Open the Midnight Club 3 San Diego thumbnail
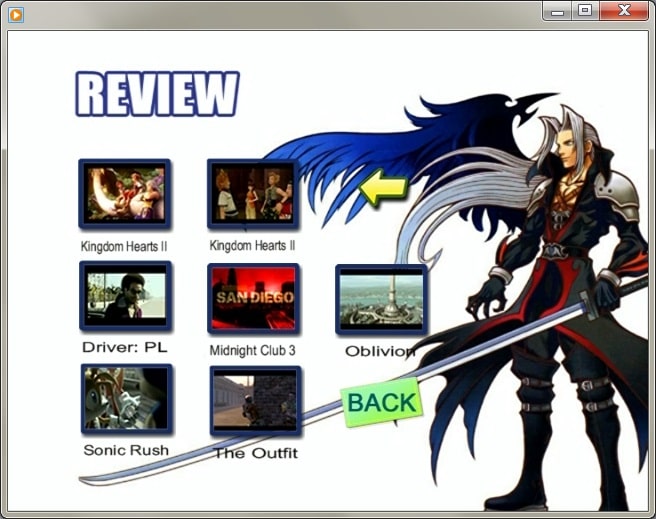This screenshot has height=519, width=656. pyautogui.click(x=254, y=299)
